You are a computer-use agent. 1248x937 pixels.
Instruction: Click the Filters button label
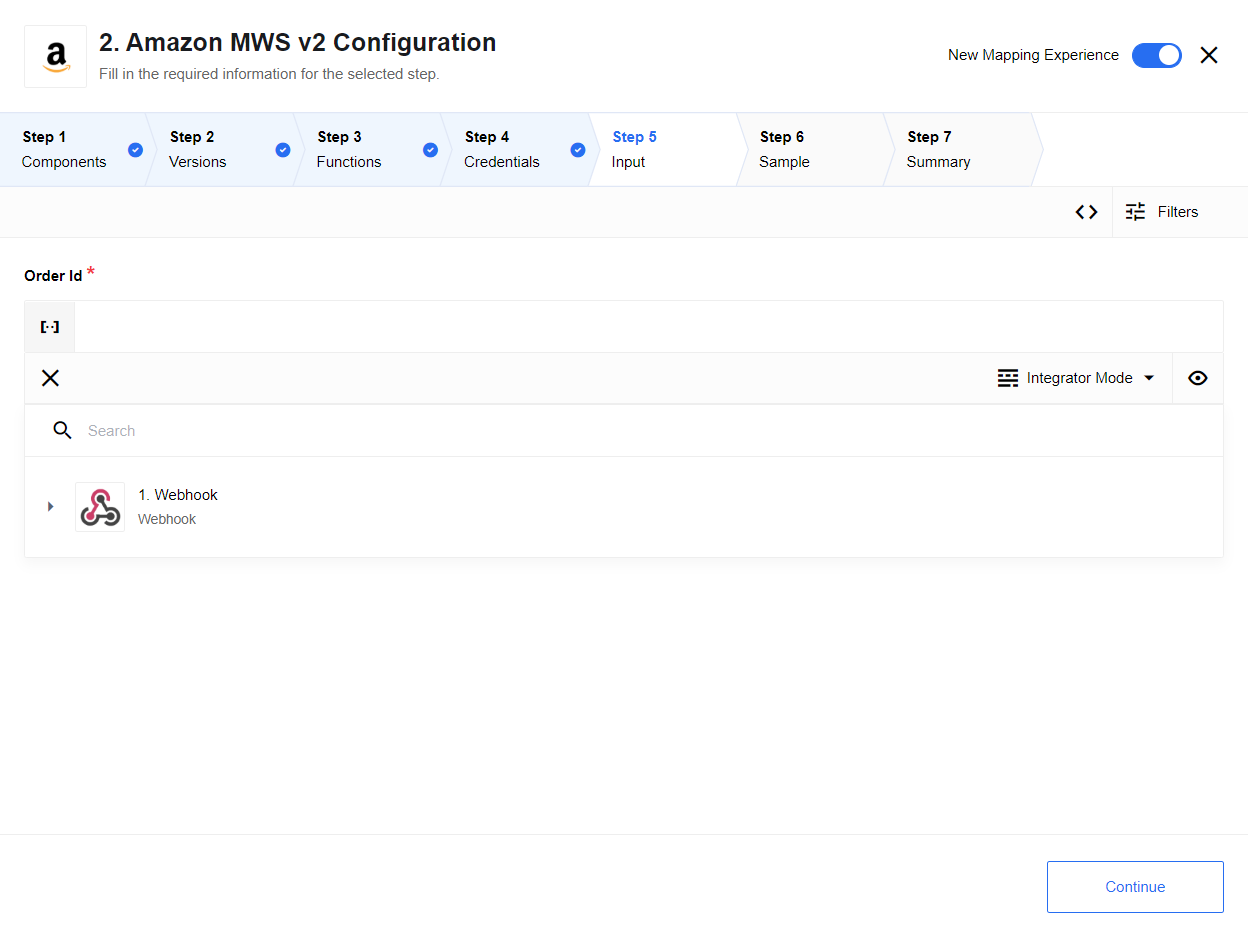point(1178,212)
